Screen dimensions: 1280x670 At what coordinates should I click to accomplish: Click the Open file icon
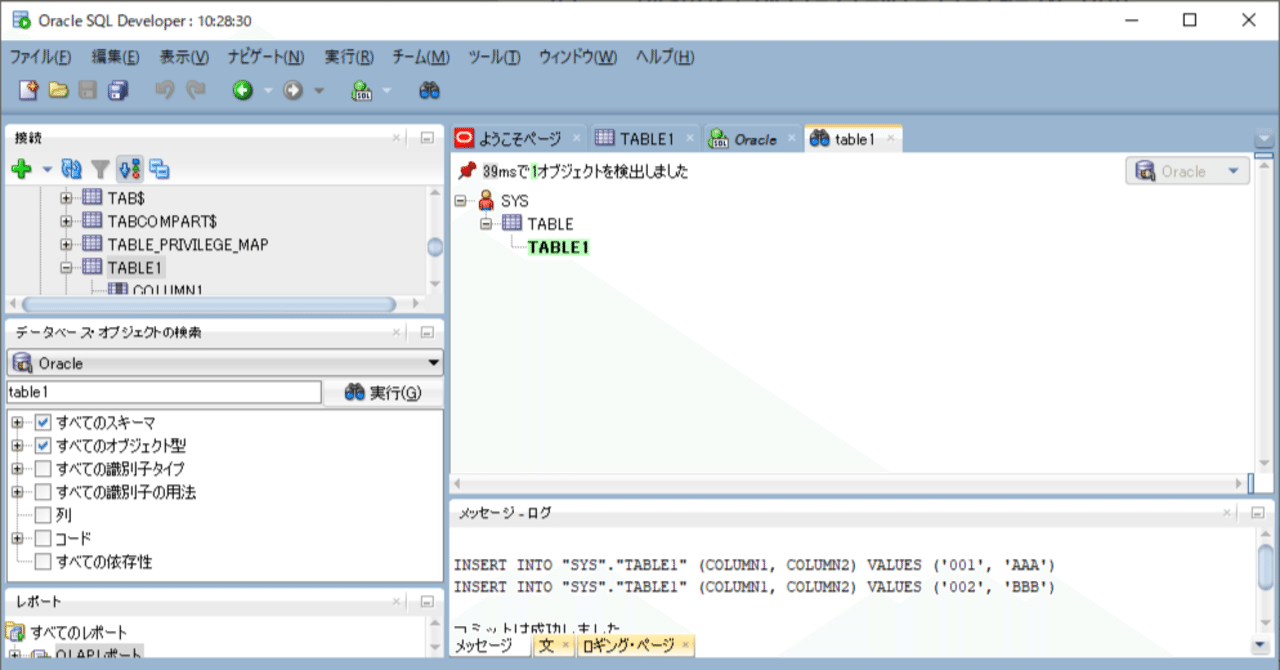click(60, 90)
